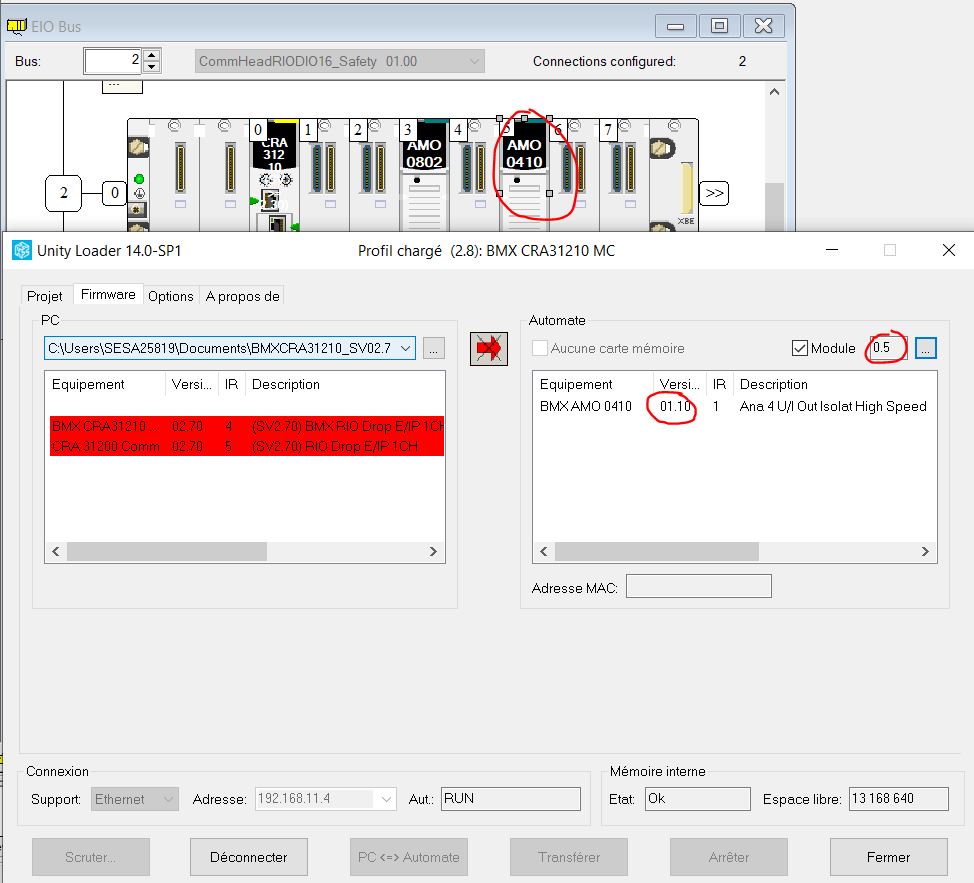Minimize the EIO Bus window

675,26
